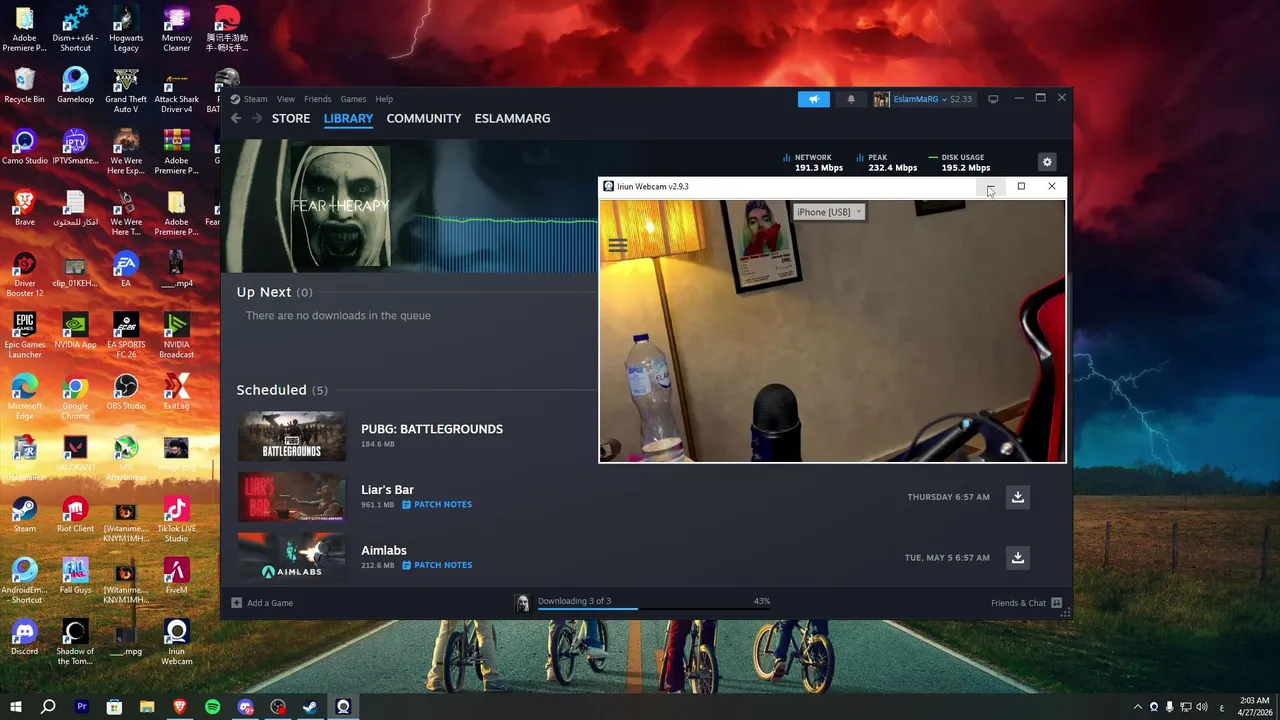Open Discord desktop shortcut
1280x720 pixels.
click(25, 637)
